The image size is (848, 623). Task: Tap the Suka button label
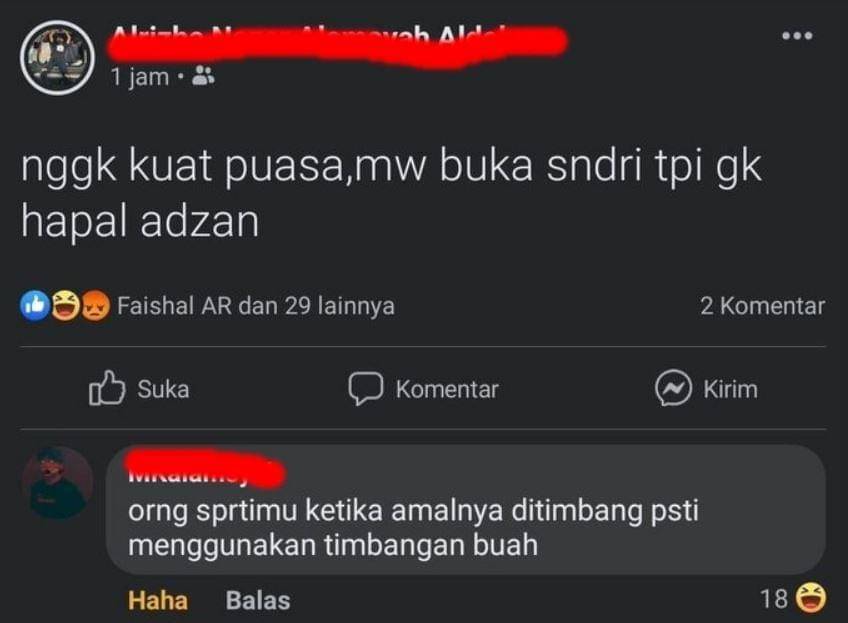tap(163, 389)
